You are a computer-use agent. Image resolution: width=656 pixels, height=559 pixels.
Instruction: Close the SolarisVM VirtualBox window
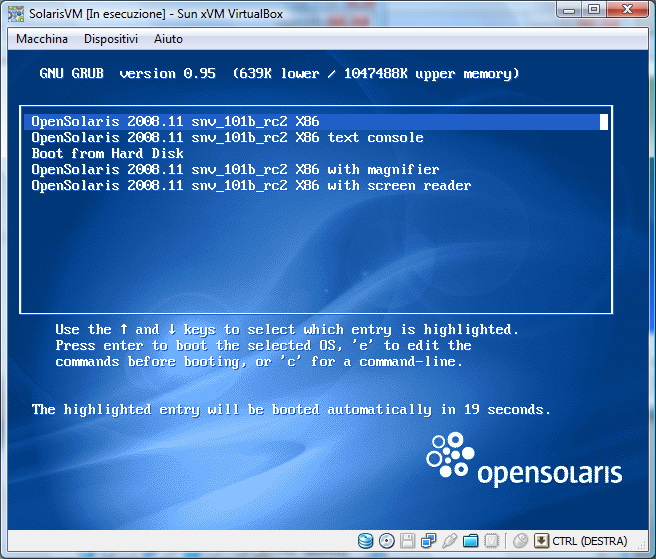pyautogui.click(x=627, y=10)
